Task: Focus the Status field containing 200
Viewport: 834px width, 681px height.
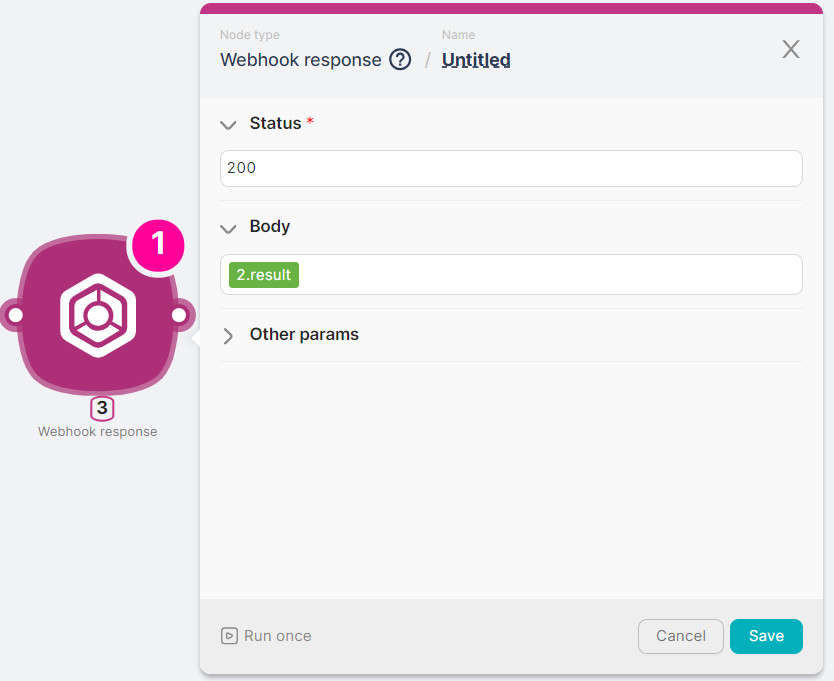Action: point(511,168)
